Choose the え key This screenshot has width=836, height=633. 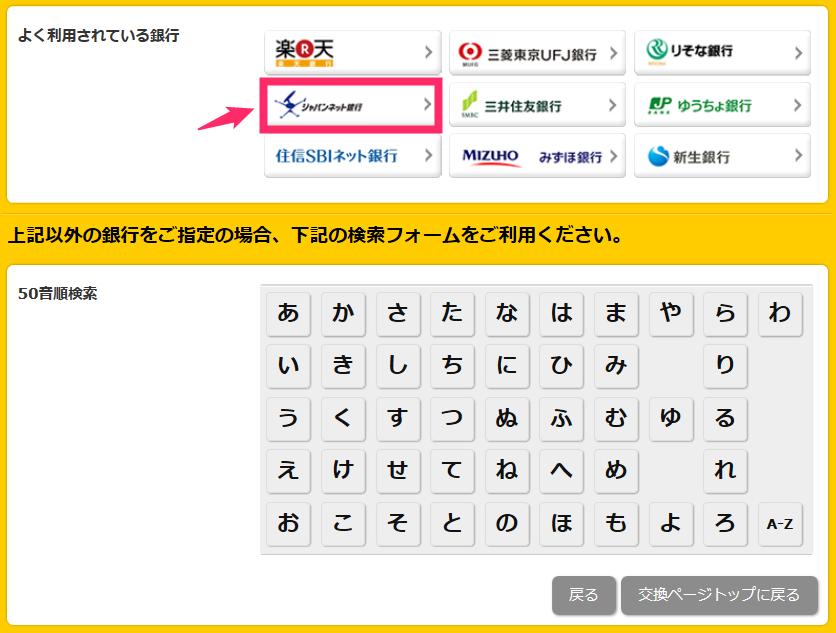tap(288, 471)
